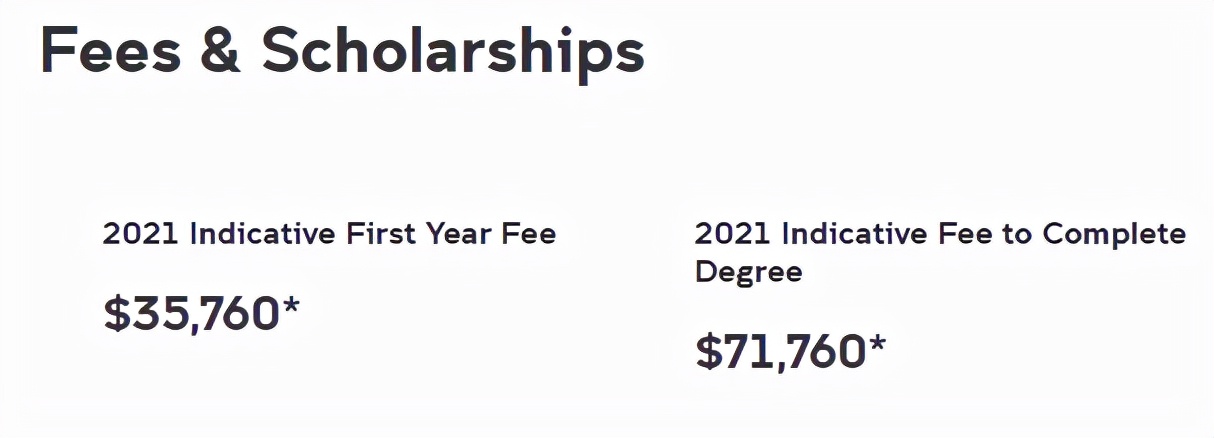Click the asterisk after $71,760
Screen dimensions: 1214x438
[876, 342]
